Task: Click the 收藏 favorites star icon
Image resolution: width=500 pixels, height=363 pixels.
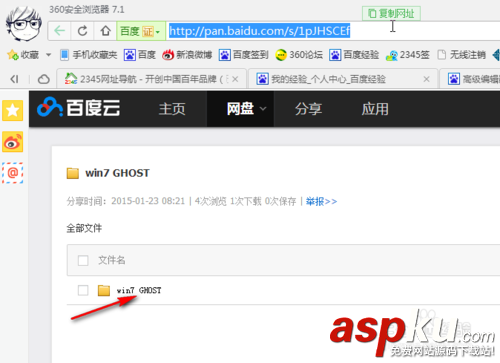Action: tap(13, 55)
